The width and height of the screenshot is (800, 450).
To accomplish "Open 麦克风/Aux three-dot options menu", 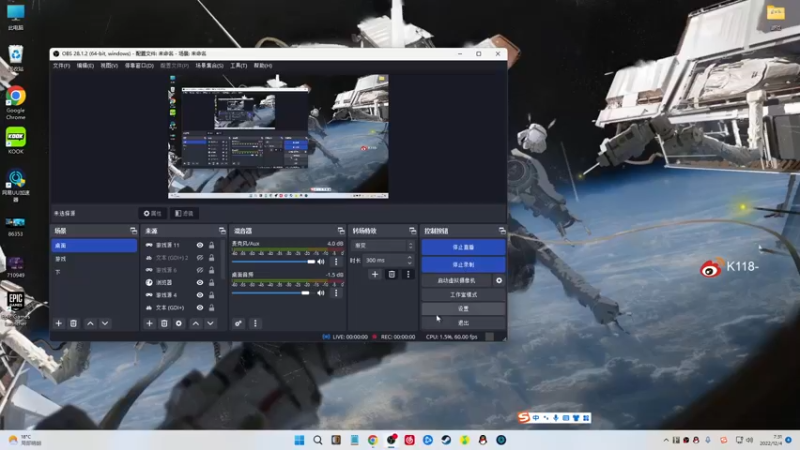I will [x=336, y=262].
